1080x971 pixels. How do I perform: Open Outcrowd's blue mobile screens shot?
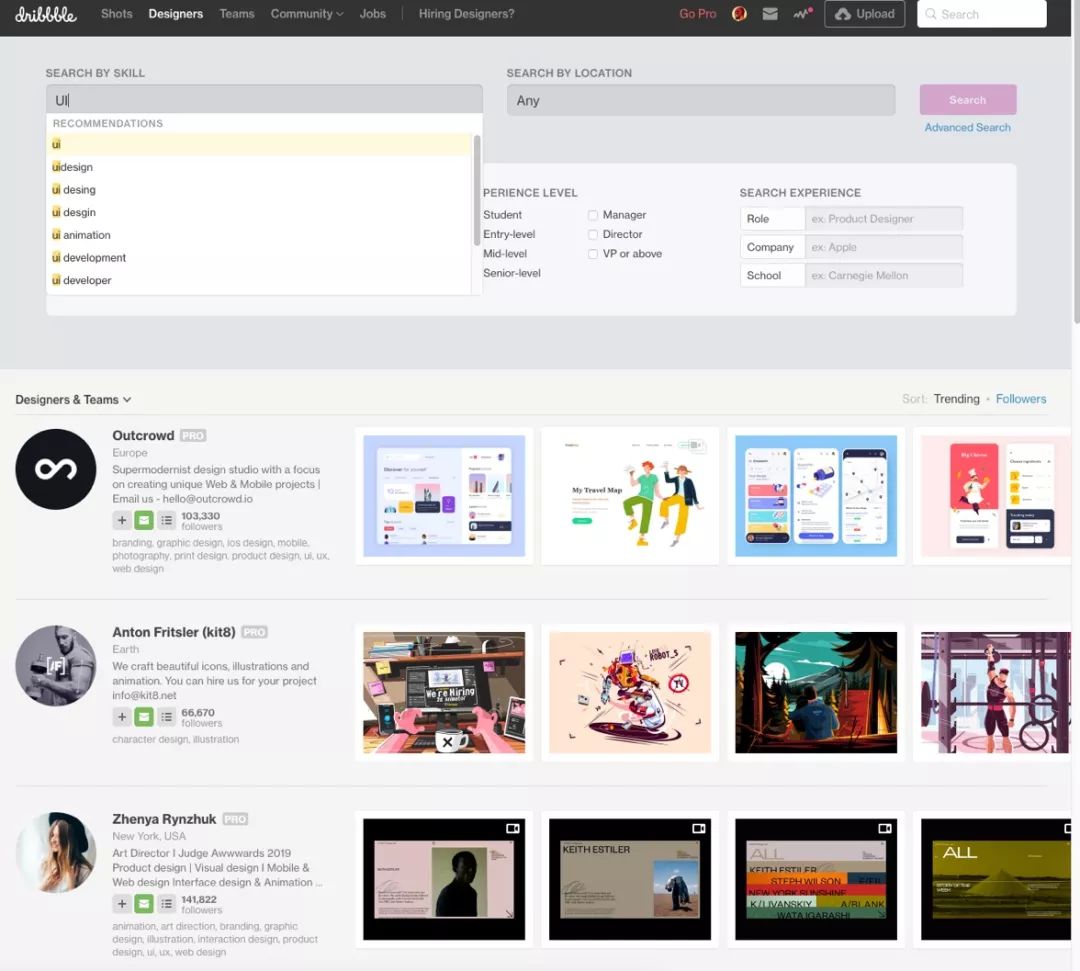tap(816, 496)
